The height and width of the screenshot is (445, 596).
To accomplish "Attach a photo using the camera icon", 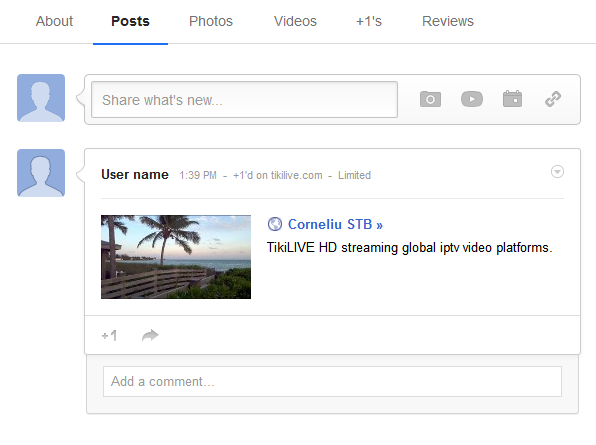I will (x=430, y=99).
